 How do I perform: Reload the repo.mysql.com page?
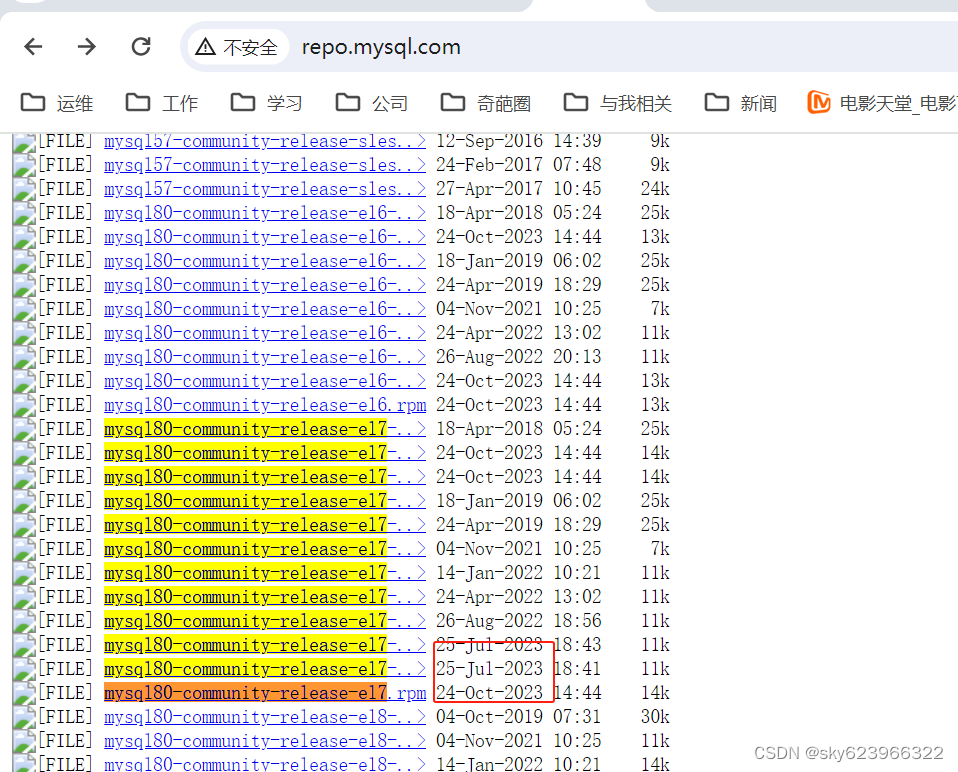coord(141,46)
